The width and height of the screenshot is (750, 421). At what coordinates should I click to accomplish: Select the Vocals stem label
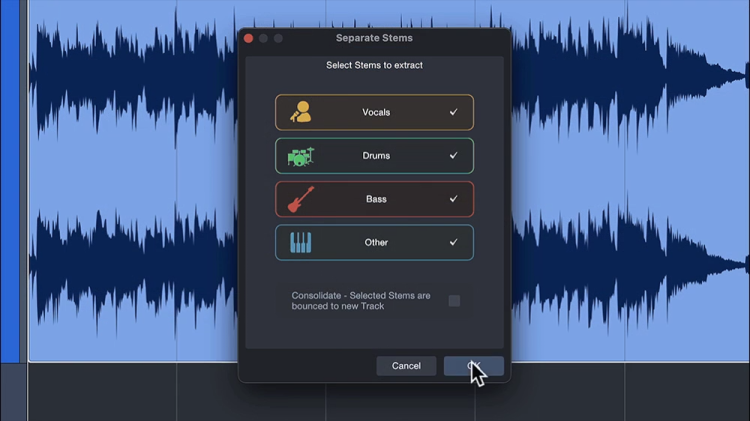(376, 112)
